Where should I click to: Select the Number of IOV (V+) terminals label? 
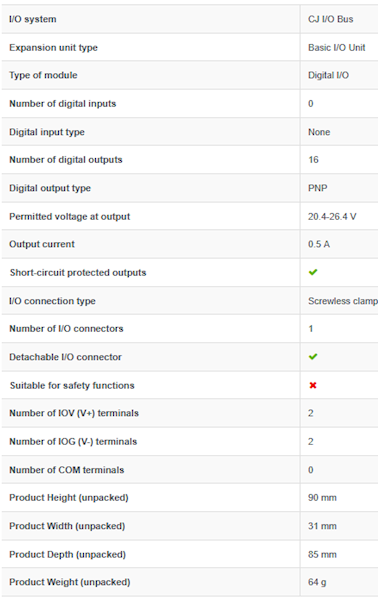coord(74,413)
